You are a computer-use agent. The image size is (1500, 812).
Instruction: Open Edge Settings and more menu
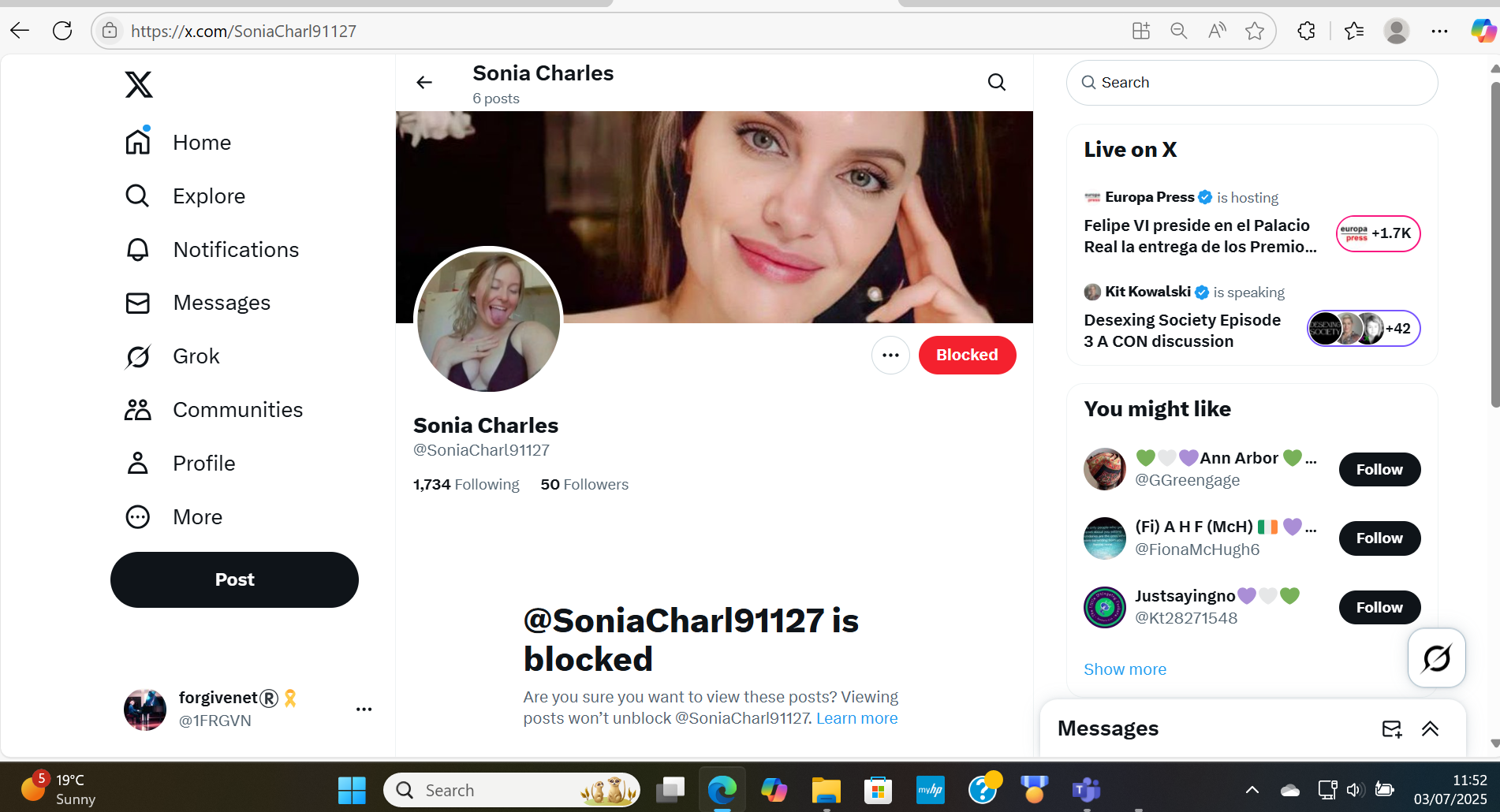(1439, 31)
